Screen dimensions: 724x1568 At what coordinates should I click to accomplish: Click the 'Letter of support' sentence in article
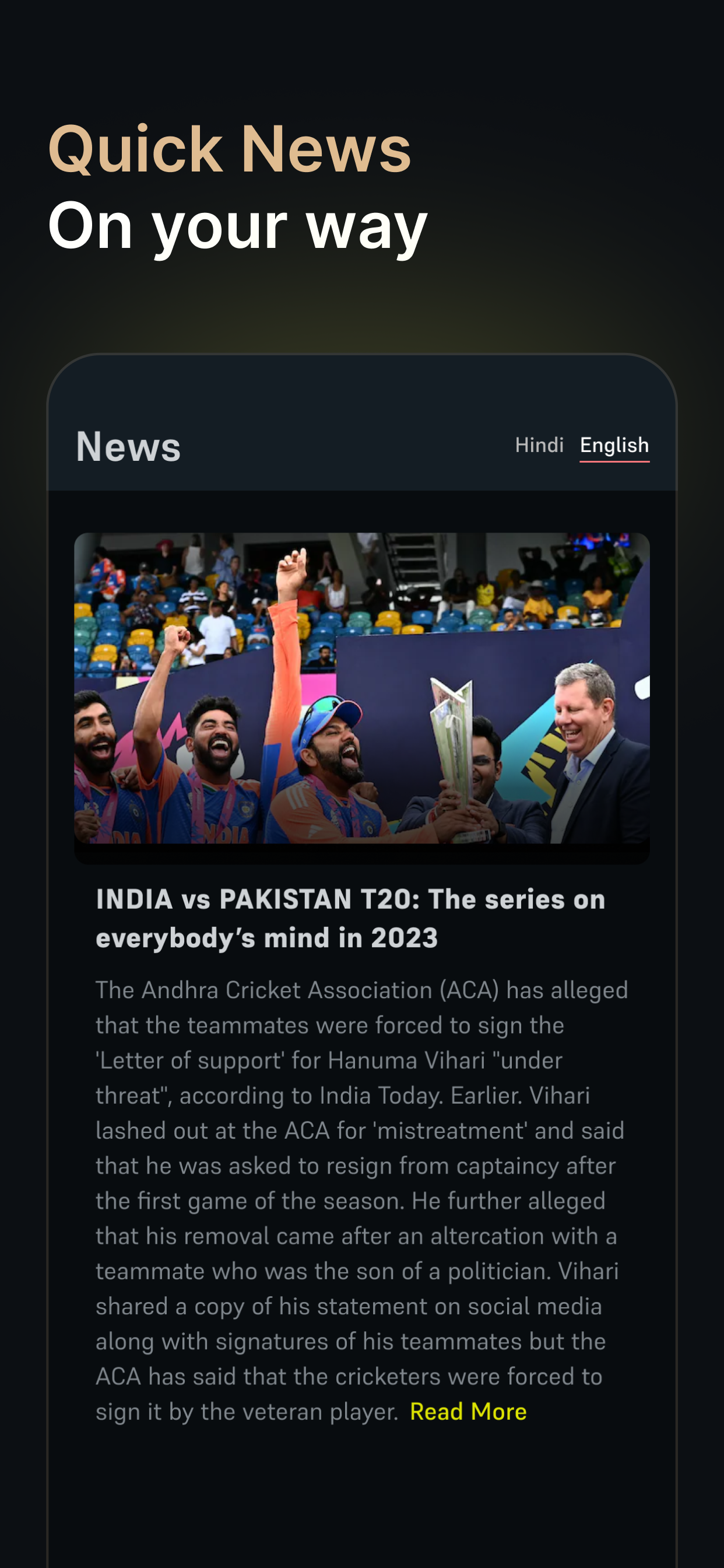coord(329,1060)
